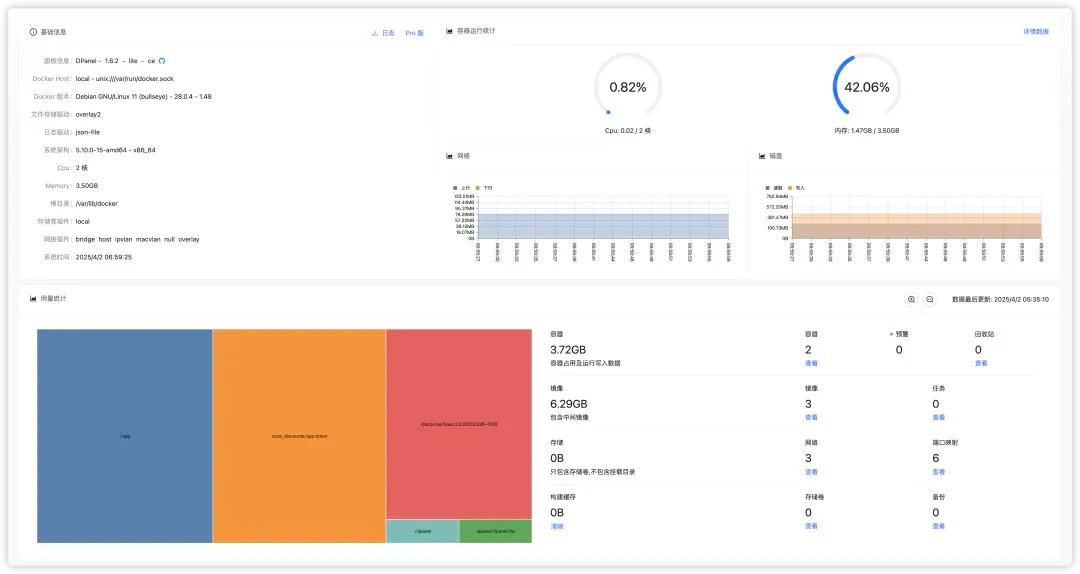Open 详情数据 for container statistics
The height and width of the screenshot is (574, 1080).
[x=1036, y=32]
